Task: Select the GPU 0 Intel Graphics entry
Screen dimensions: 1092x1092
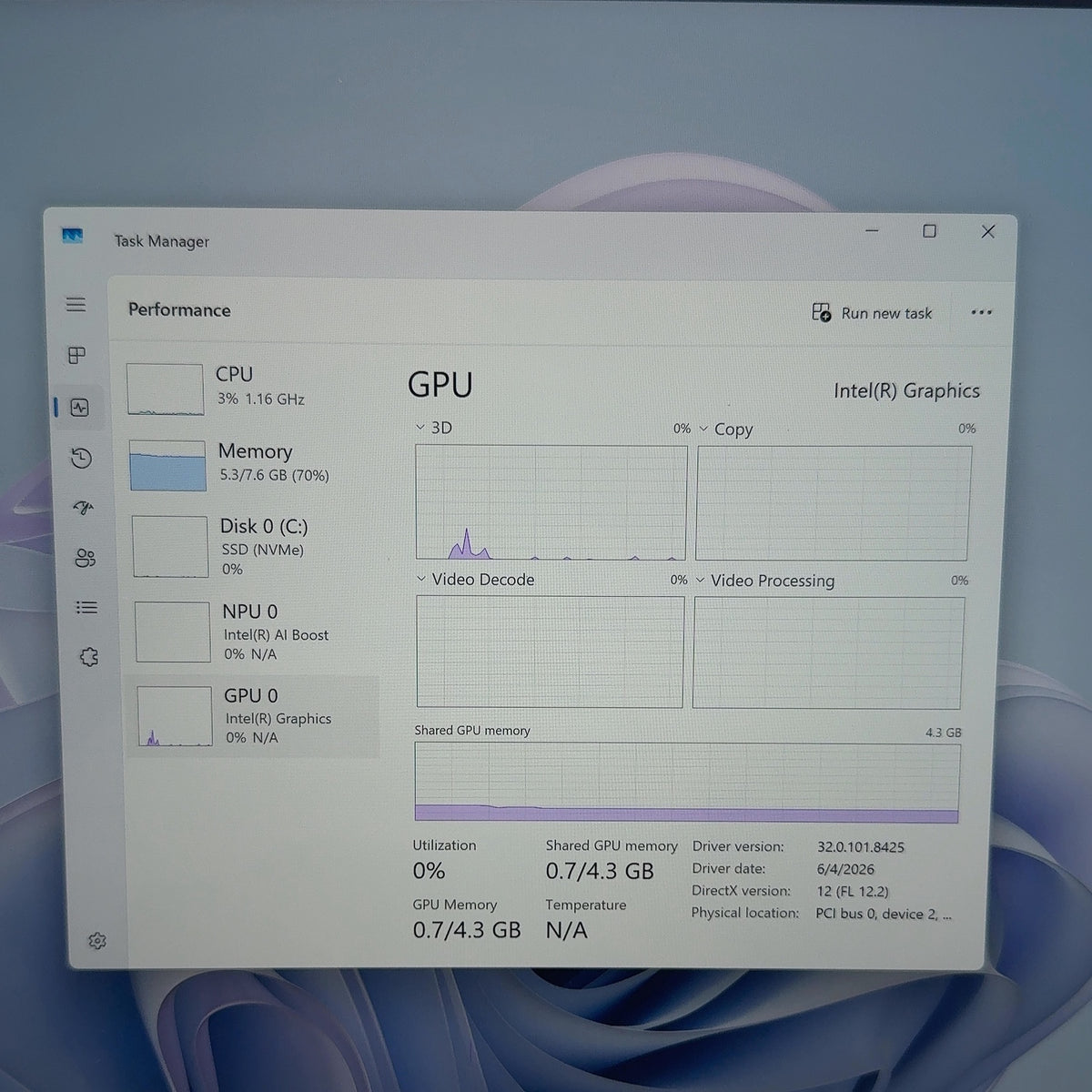Action: click(254, 716)
